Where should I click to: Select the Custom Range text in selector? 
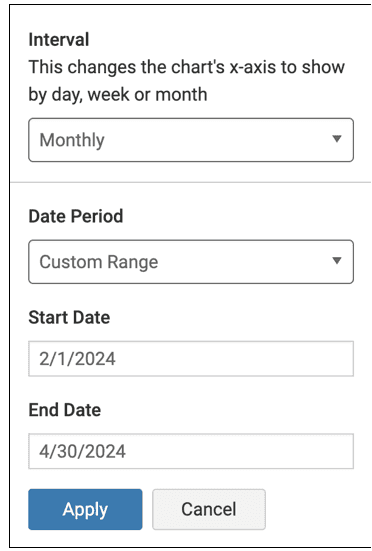pos(99,262)
